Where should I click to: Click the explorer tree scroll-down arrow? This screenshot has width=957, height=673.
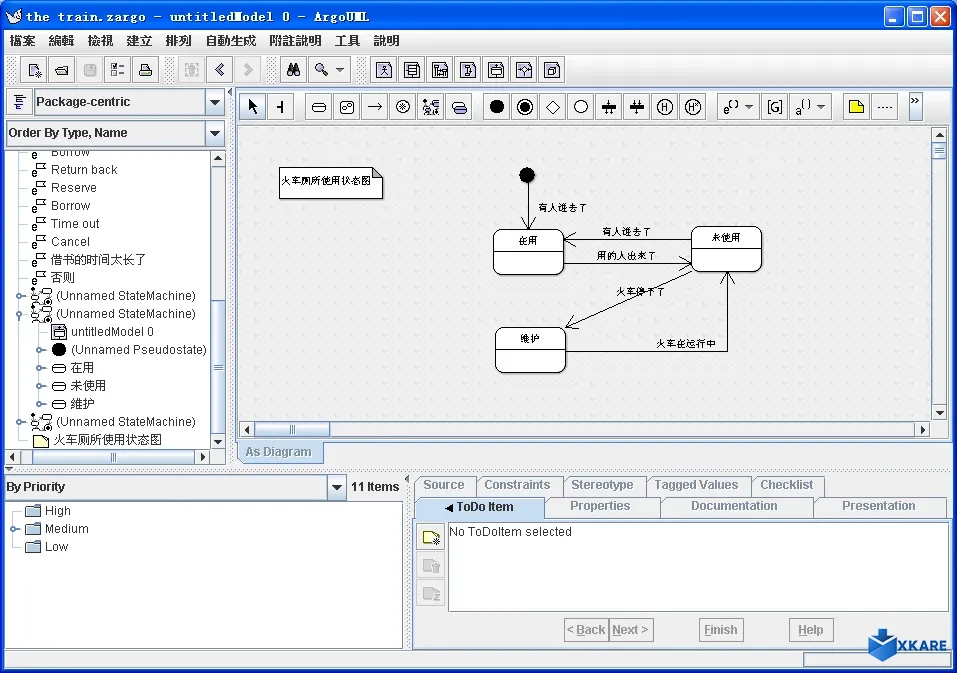(x=218, y=441)
